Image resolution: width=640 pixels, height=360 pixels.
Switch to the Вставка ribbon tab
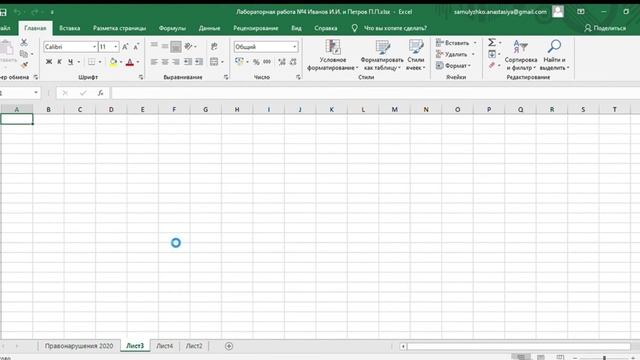[69, 28]
